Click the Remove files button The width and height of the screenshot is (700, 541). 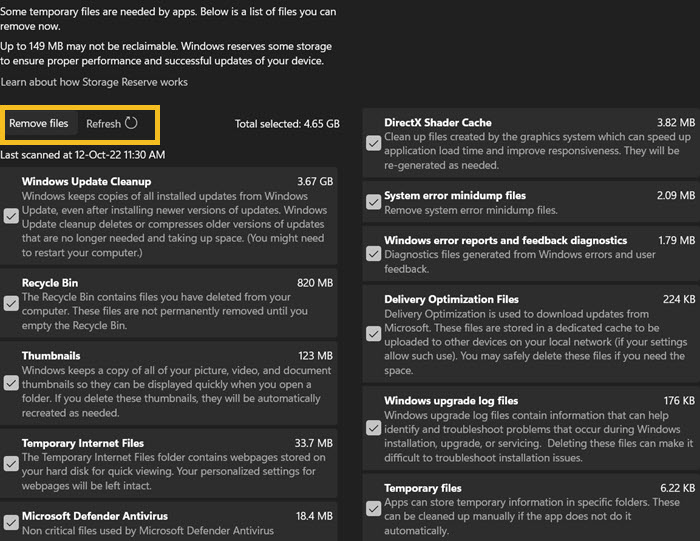tap(39, 124)
